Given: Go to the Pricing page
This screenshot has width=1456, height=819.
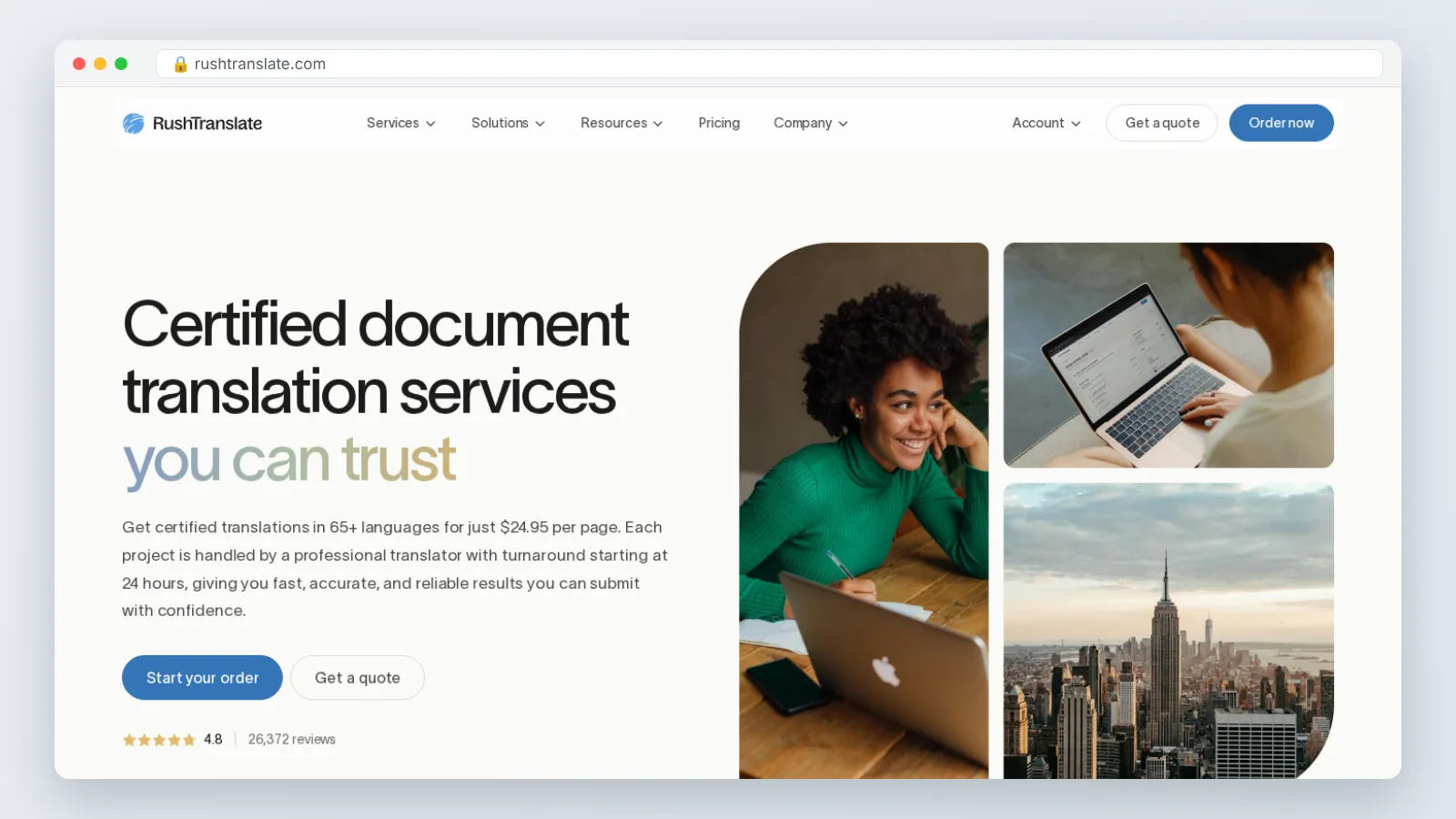Looking at the screenshot, I should (x=719, y=123).
